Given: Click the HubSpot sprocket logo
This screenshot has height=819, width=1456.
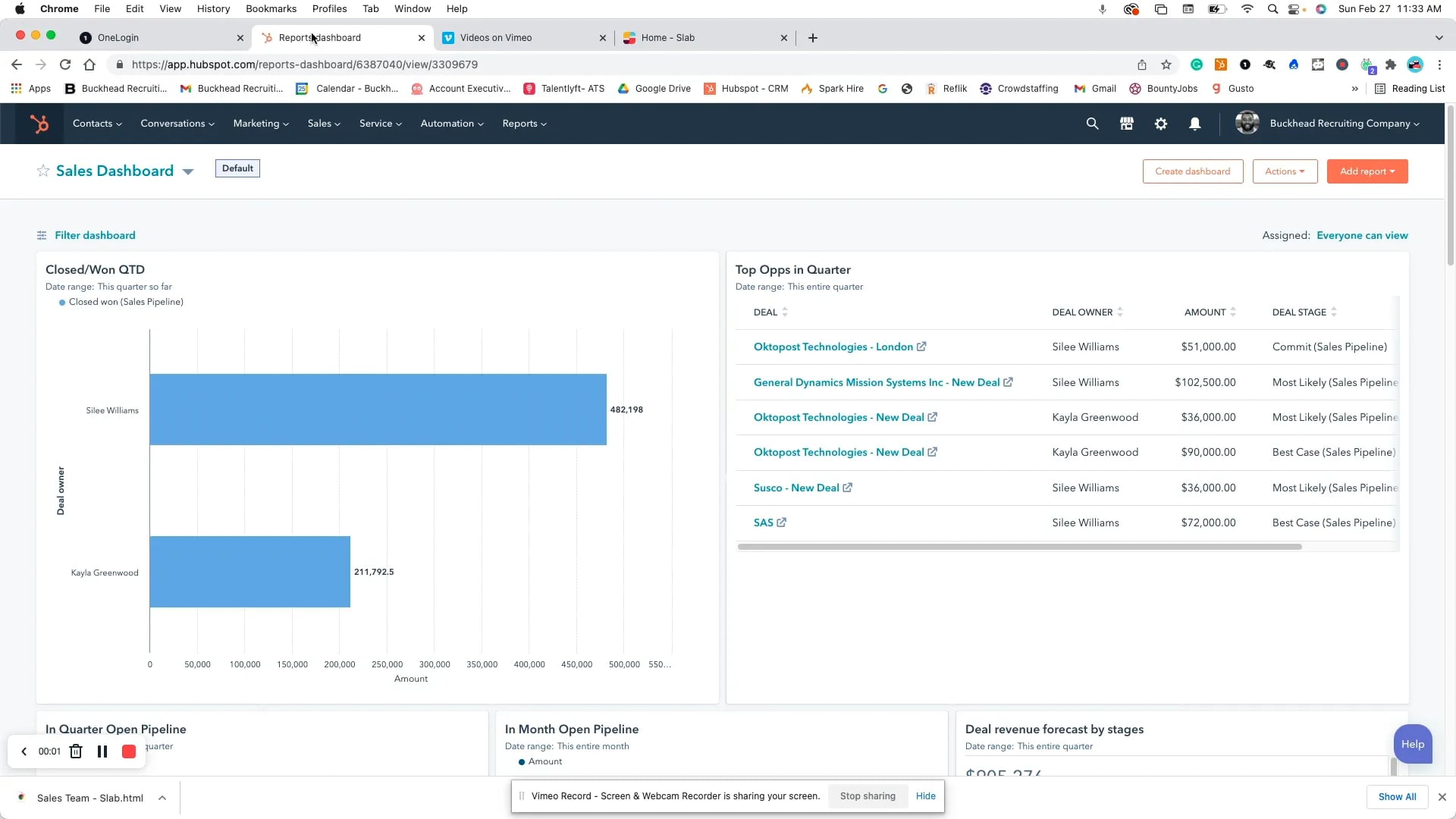Looking at the screenshot, I should [39, 123].
